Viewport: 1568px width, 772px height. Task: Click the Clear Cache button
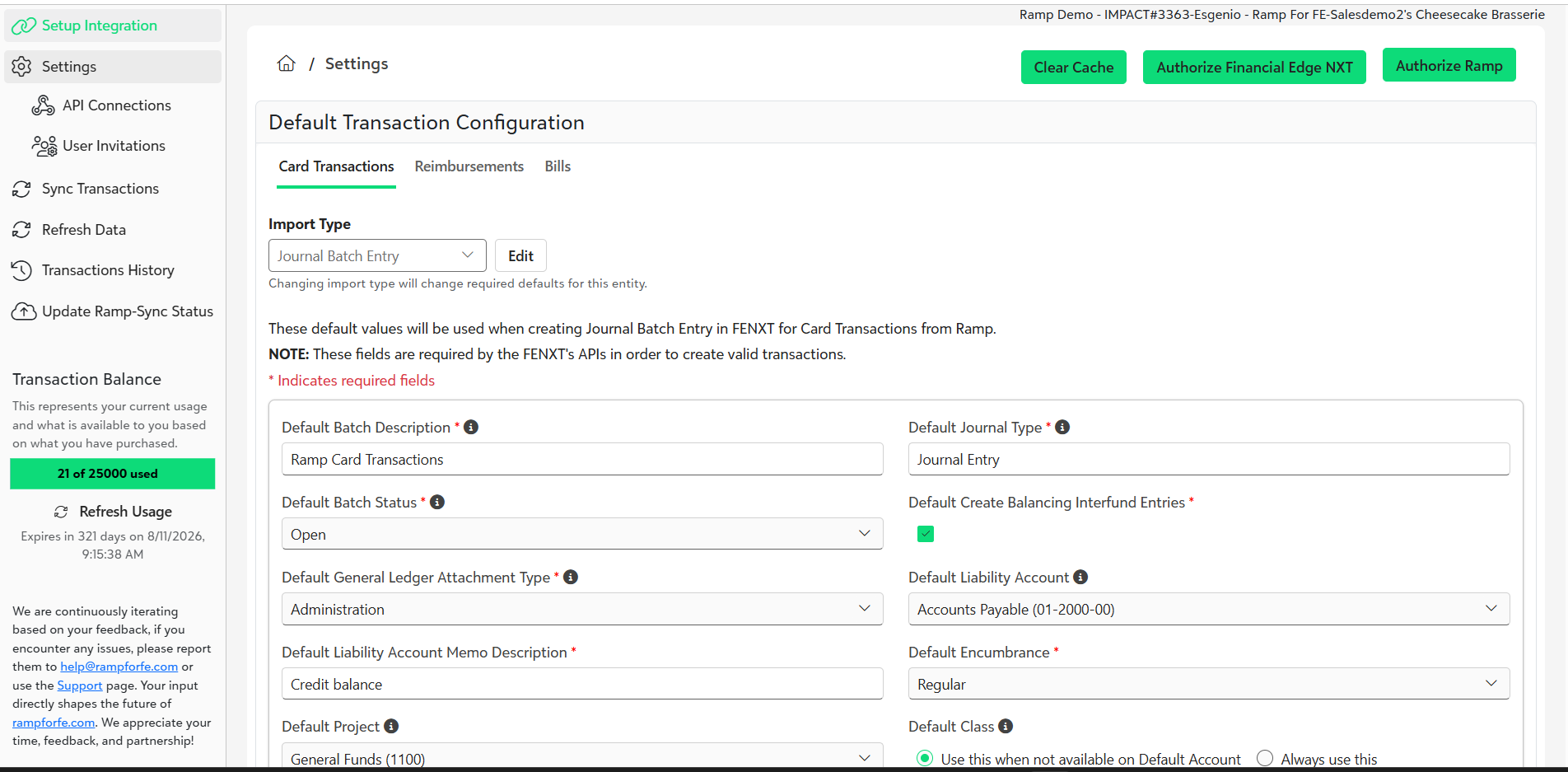(1074, 68)
